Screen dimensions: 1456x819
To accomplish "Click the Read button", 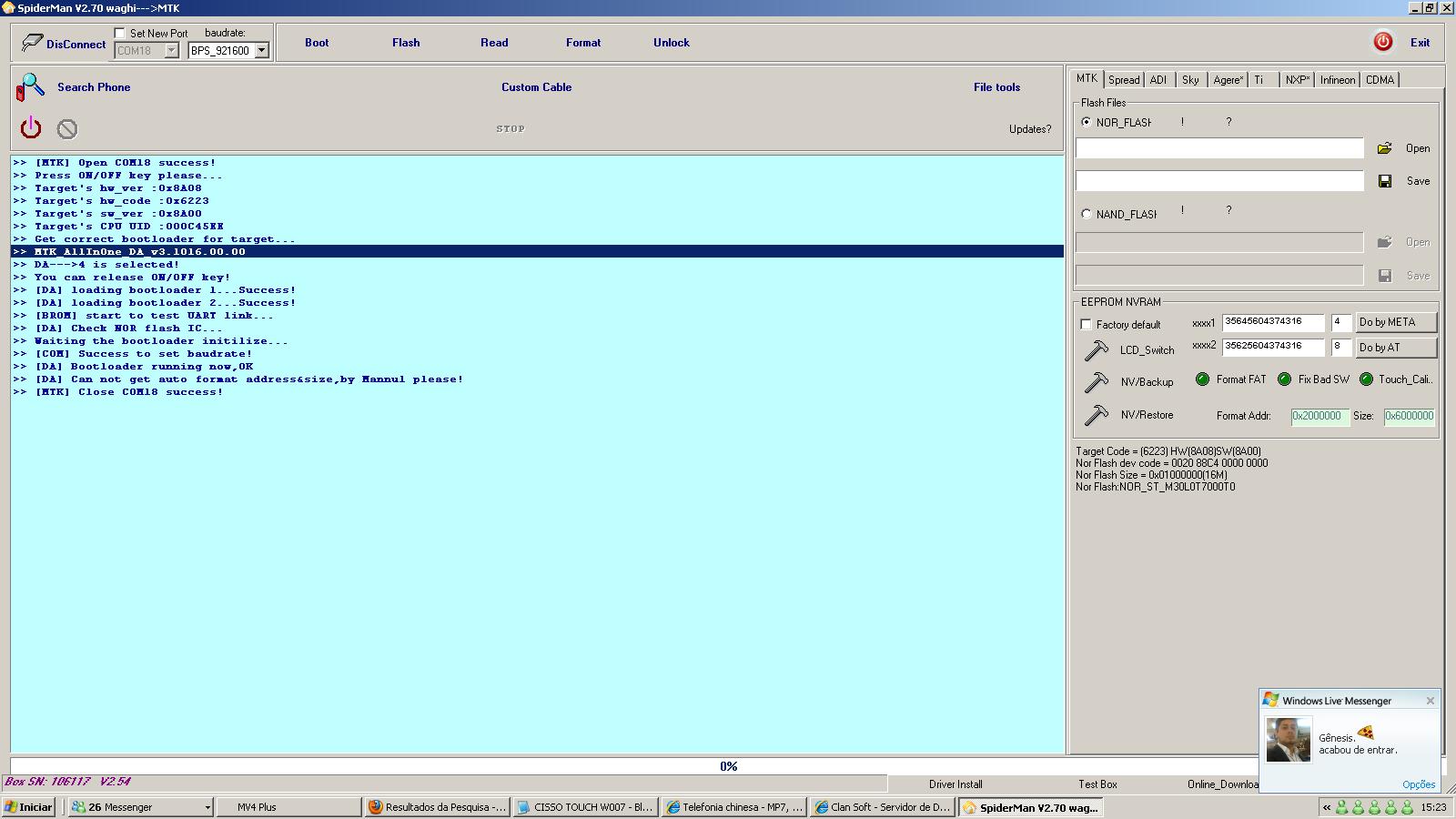I will click(x=494, y=43).
